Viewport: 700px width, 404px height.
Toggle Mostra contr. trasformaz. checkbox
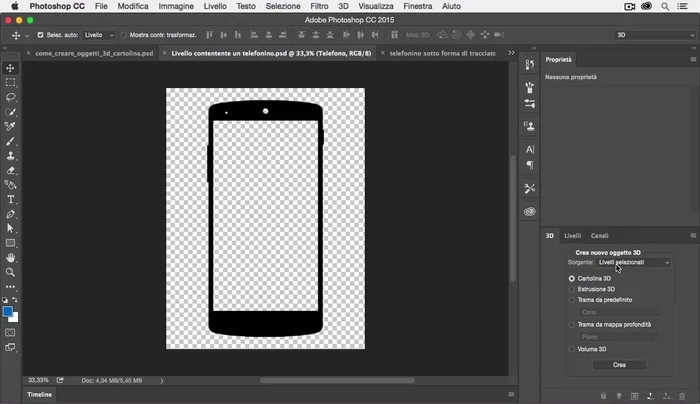click(x=124, y=35)
